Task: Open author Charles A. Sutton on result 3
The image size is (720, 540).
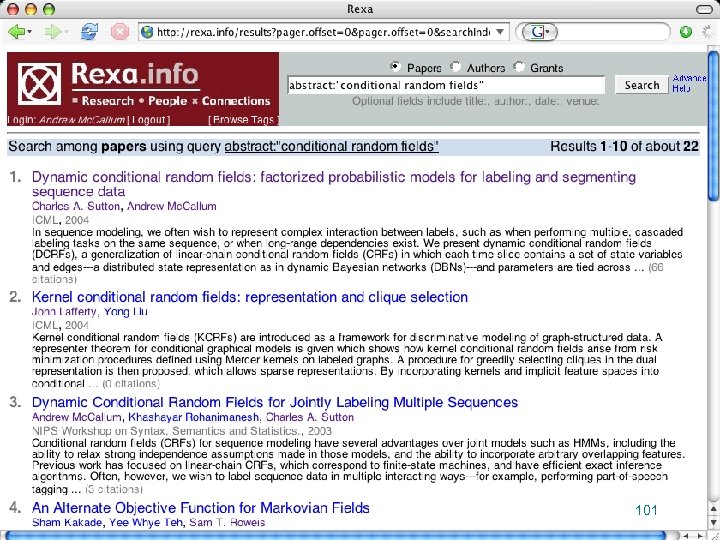Action: (x=310, y=417)
